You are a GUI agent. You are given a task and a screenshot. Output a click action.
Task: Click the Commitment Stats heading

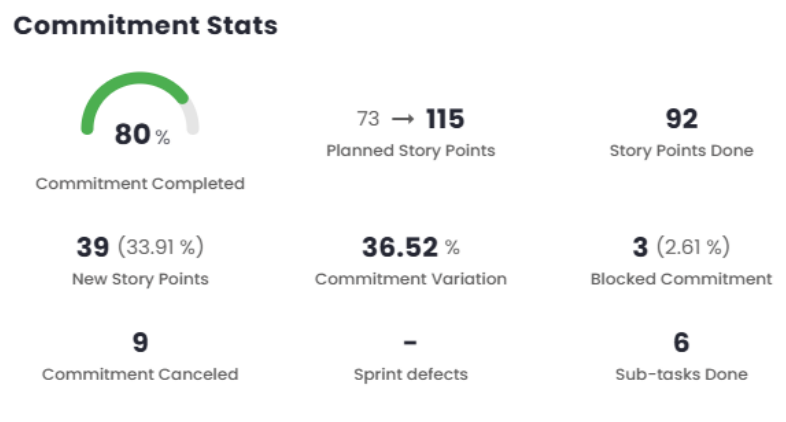click(x=145, y=26)
